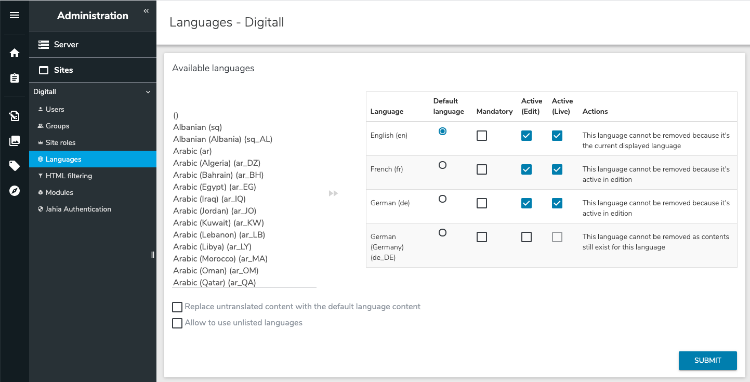Select Arabic (Kuwait) (ar_KW)

point(218,223)
